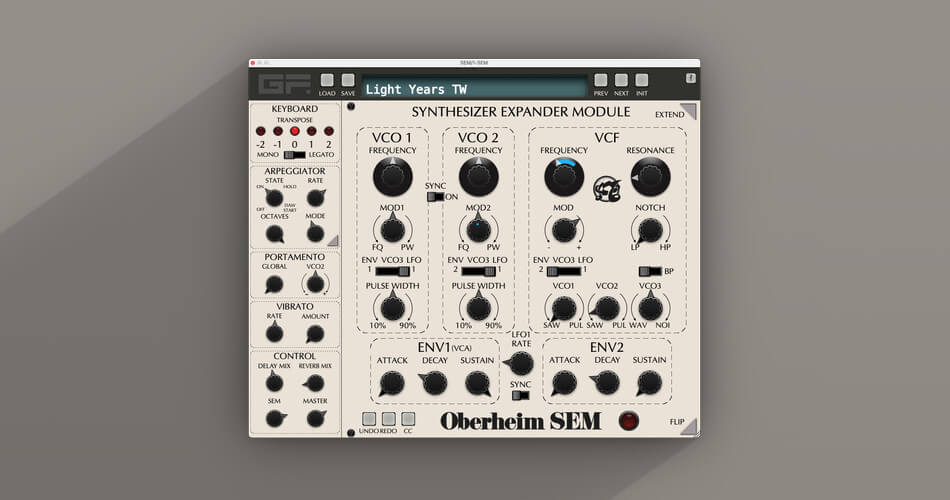Image resolution: width=950 pixels, height=500 pixels.
Task: Click the GF logo in header
Action: 284,84
